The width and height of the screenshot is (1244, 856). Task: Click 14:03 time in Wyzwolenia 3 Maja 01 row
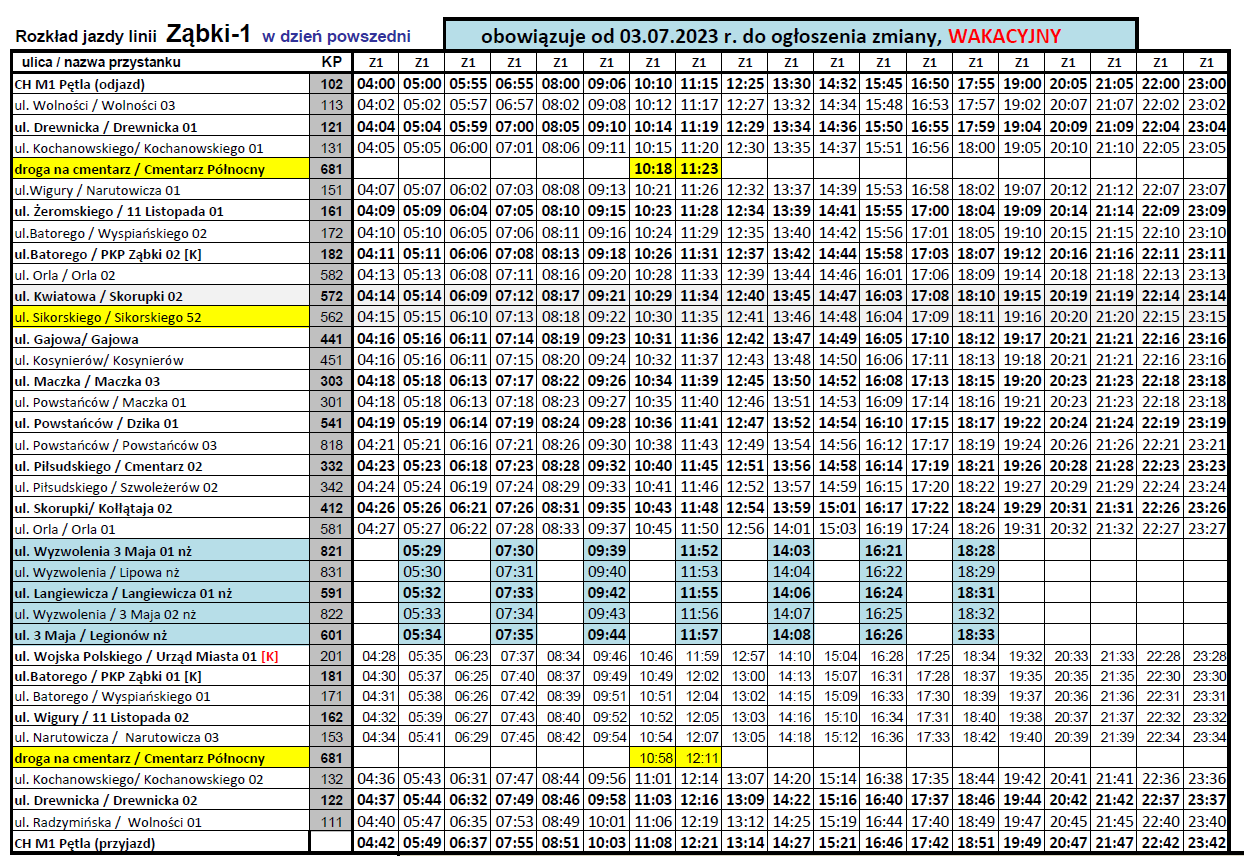[791, 551]
